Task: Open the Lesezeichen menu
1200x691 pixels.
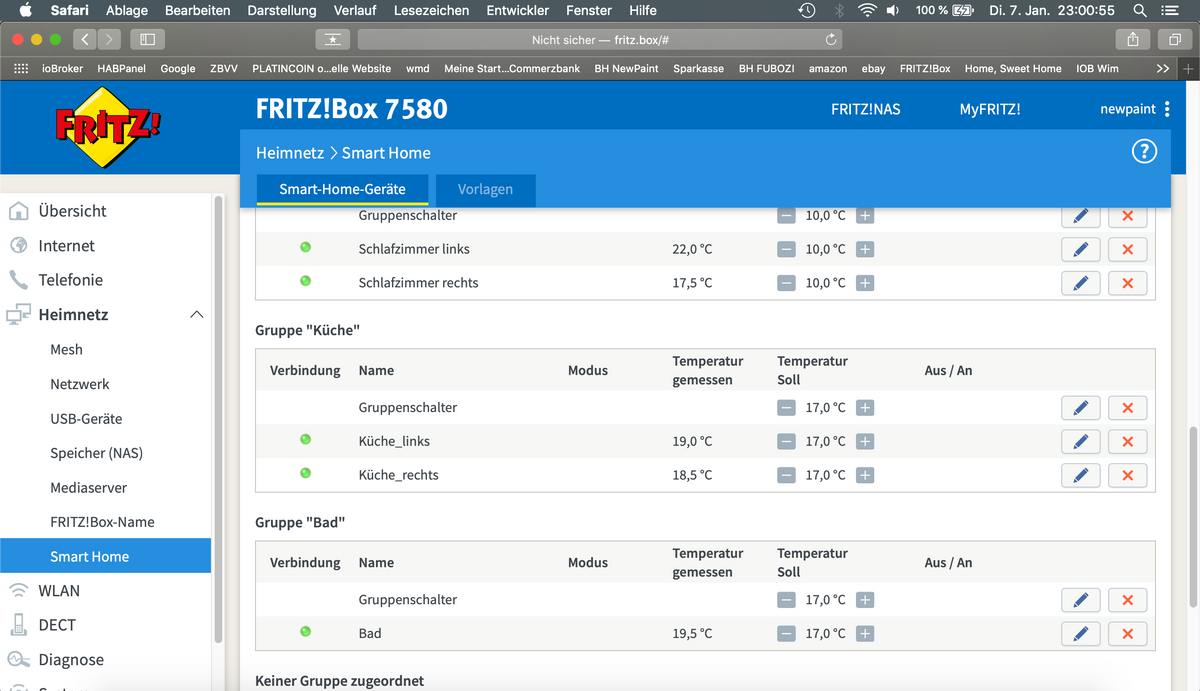Action: pos(431,10)
